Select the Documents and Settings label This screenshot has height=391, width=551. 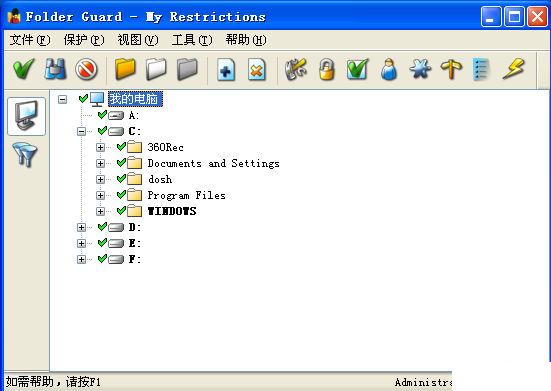pyautogui.click(x=213, y=163)
